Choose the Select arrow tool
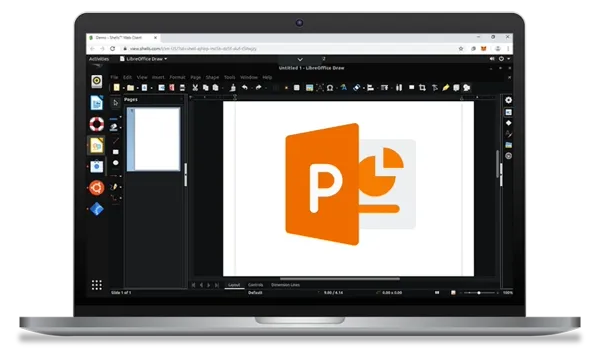 pos(116,103)
